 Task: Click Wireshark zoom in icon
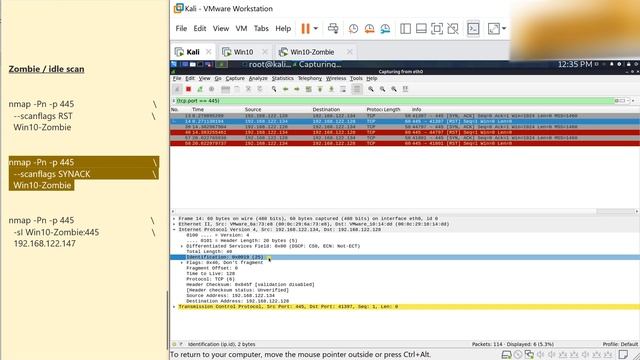[x=371, y=89]
